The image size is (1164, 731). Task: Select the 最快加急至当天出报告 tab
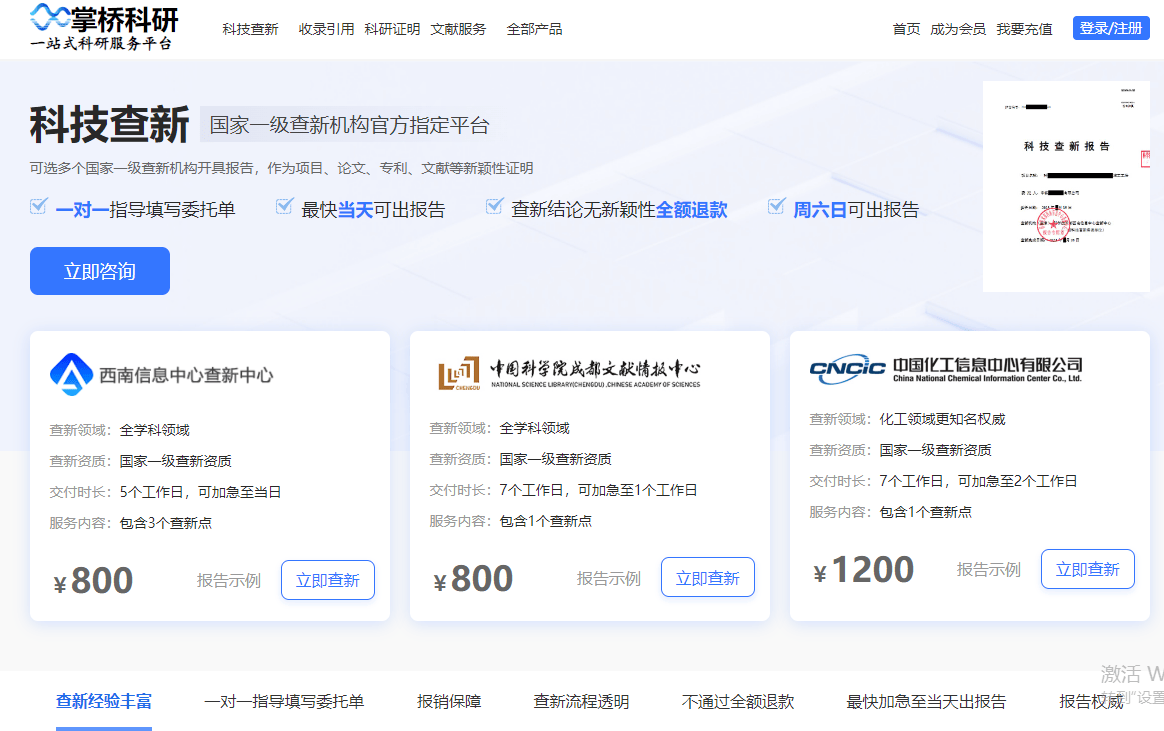(x=926, y=701)
